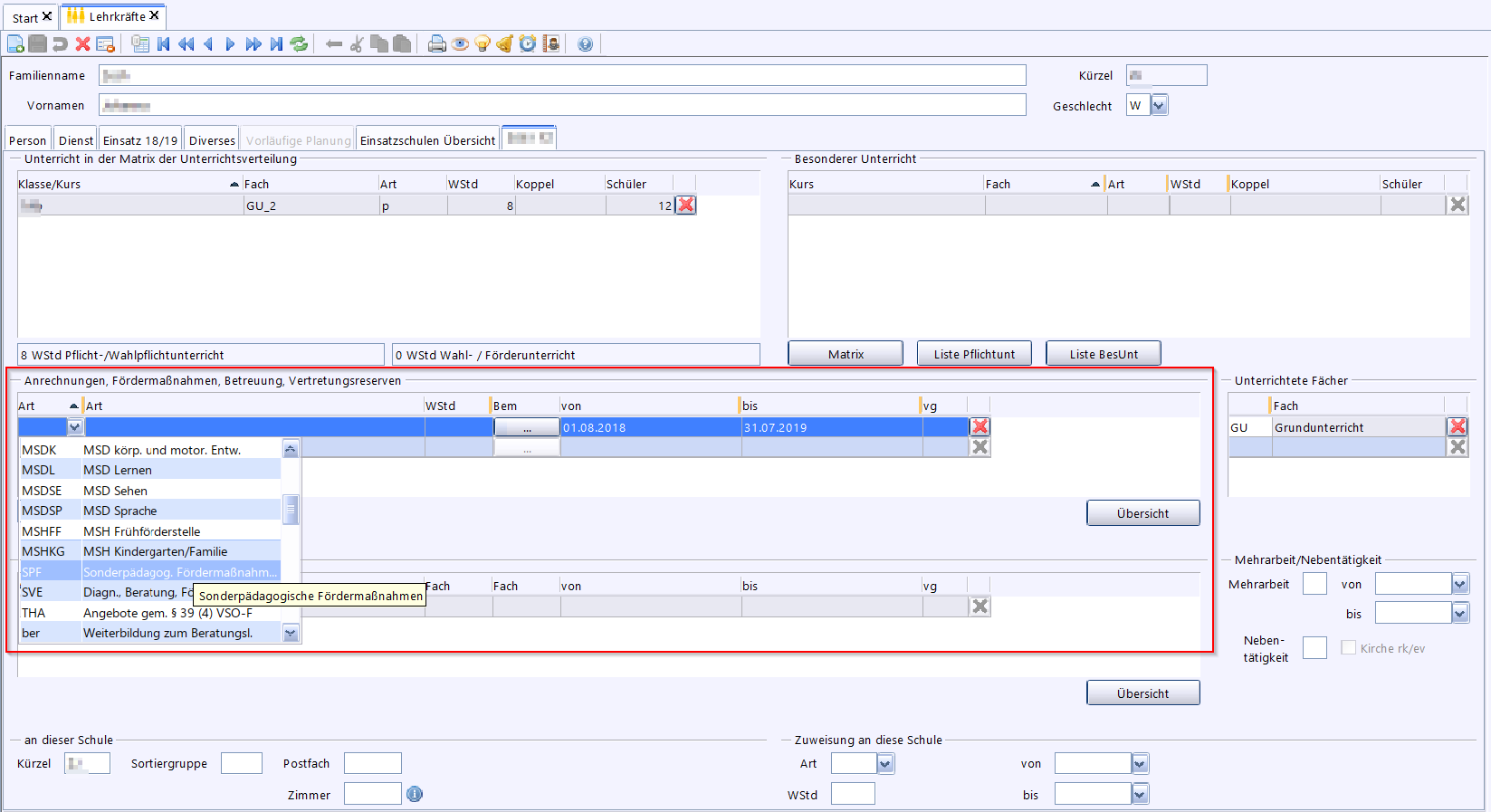Click the Matrix button
Viewport: 1491px width, 812px height.
[x=846, y=354]
